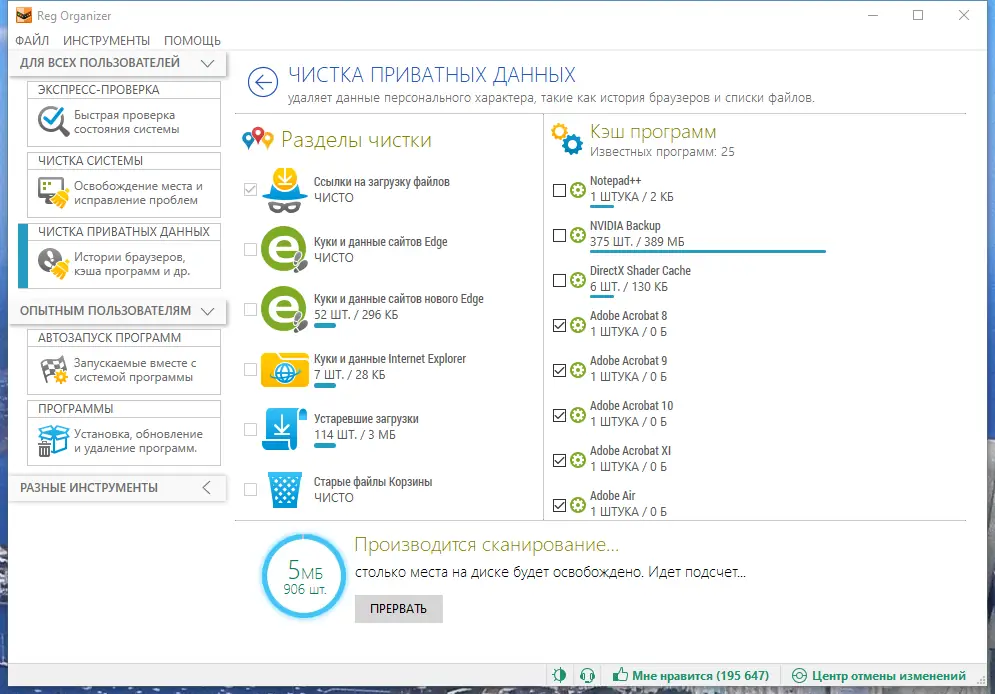Open Центр отмены изменений link

889,676
